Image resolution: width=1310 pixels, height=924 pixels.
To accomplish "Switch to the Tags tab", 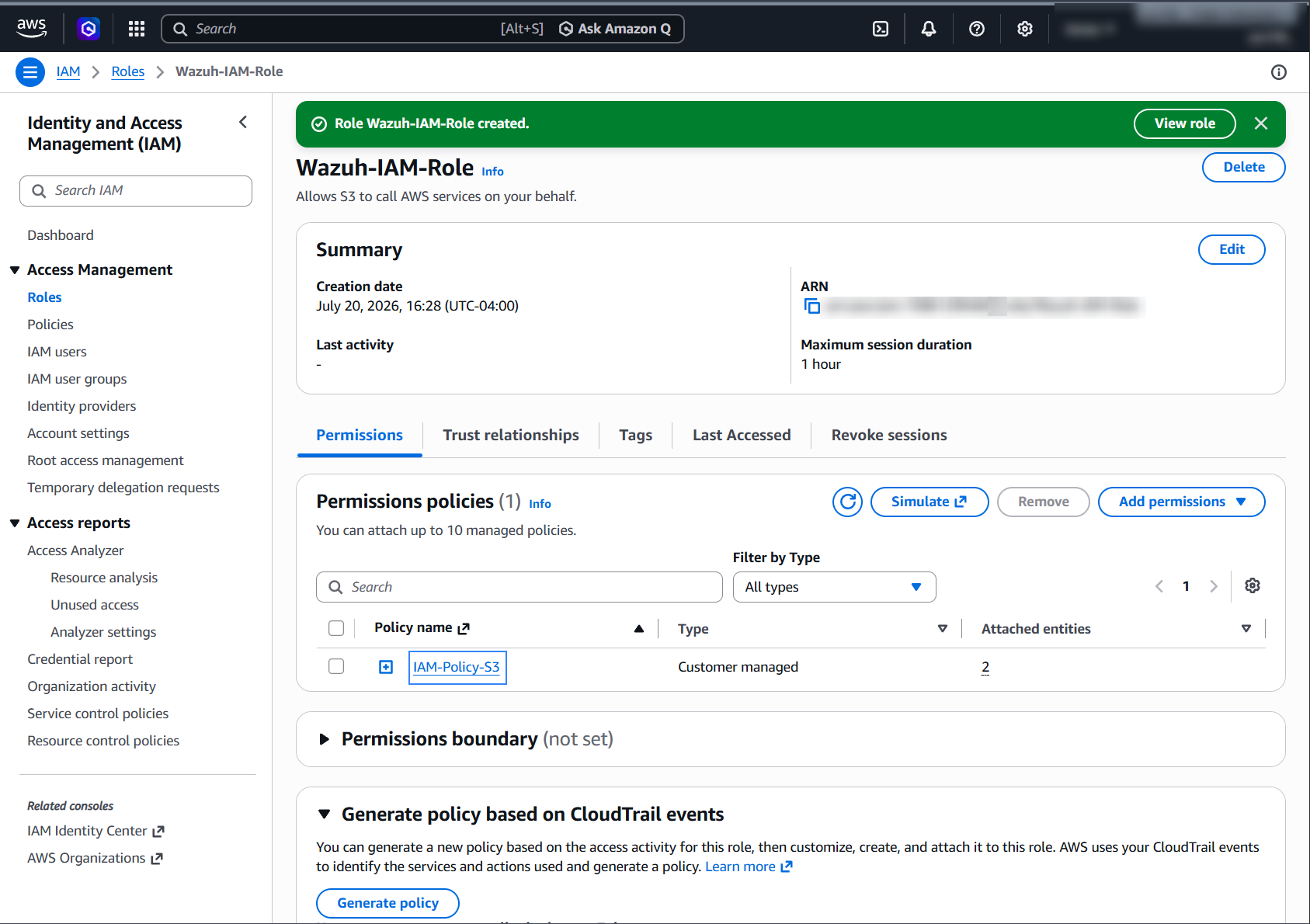I will point(635,436).
